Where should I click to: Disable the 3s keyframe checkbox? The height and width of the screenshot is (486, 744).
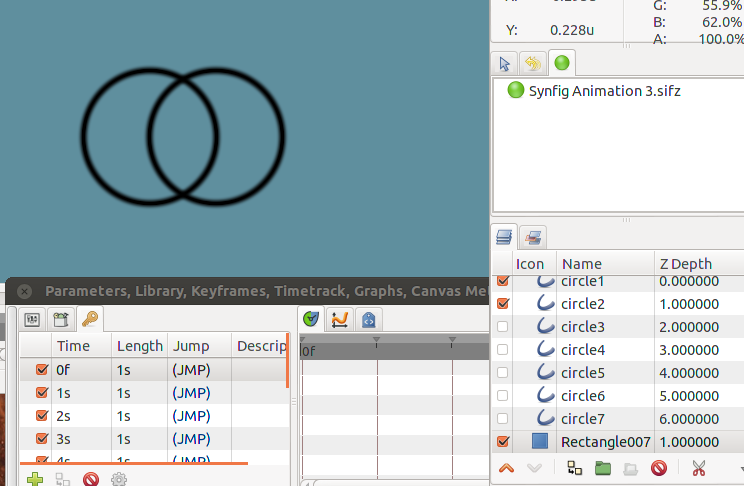42,439
